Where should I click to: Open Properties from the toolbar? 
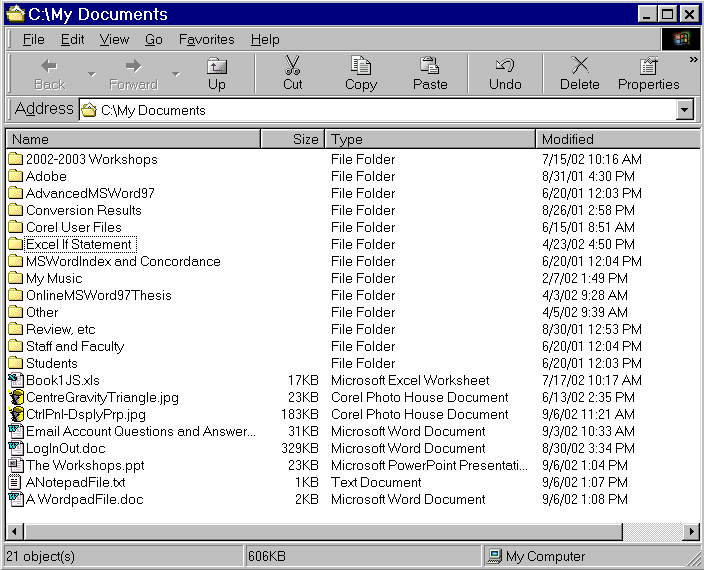pyautogui.click(x=649, y=74)
